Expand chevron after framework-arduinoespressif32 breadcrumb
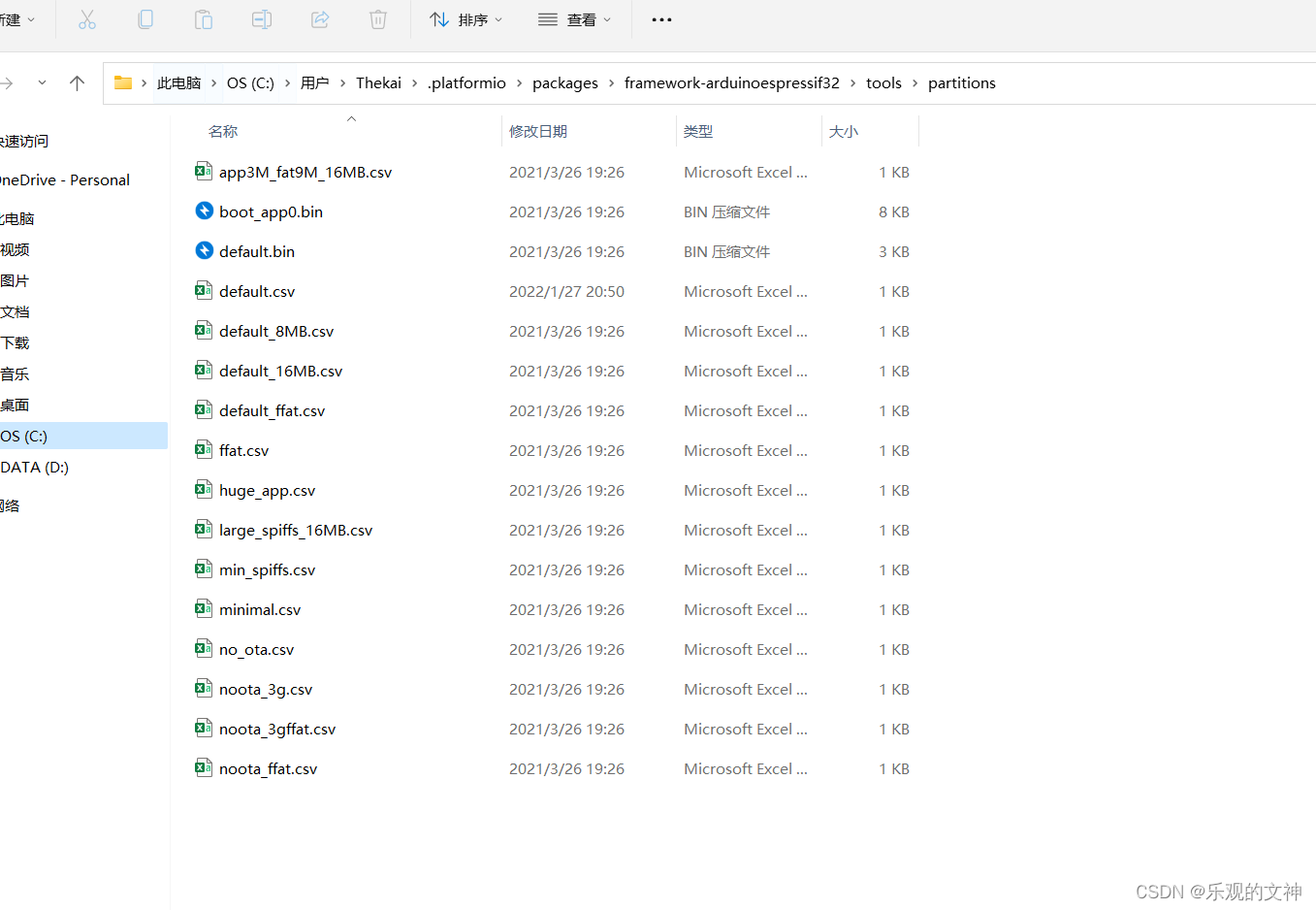This screenshot has height=910, width=1316. [x=853, y=83]
